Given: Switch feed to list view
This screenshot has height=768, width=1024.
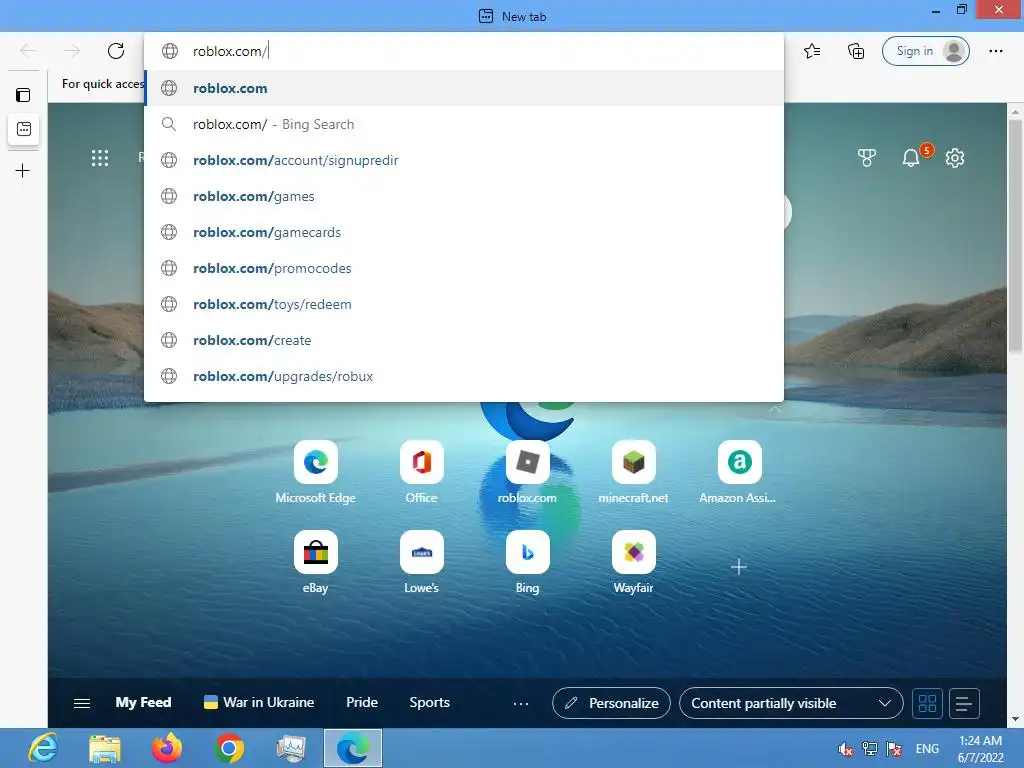Looking at the screenshot, I should tap(964, 703).
